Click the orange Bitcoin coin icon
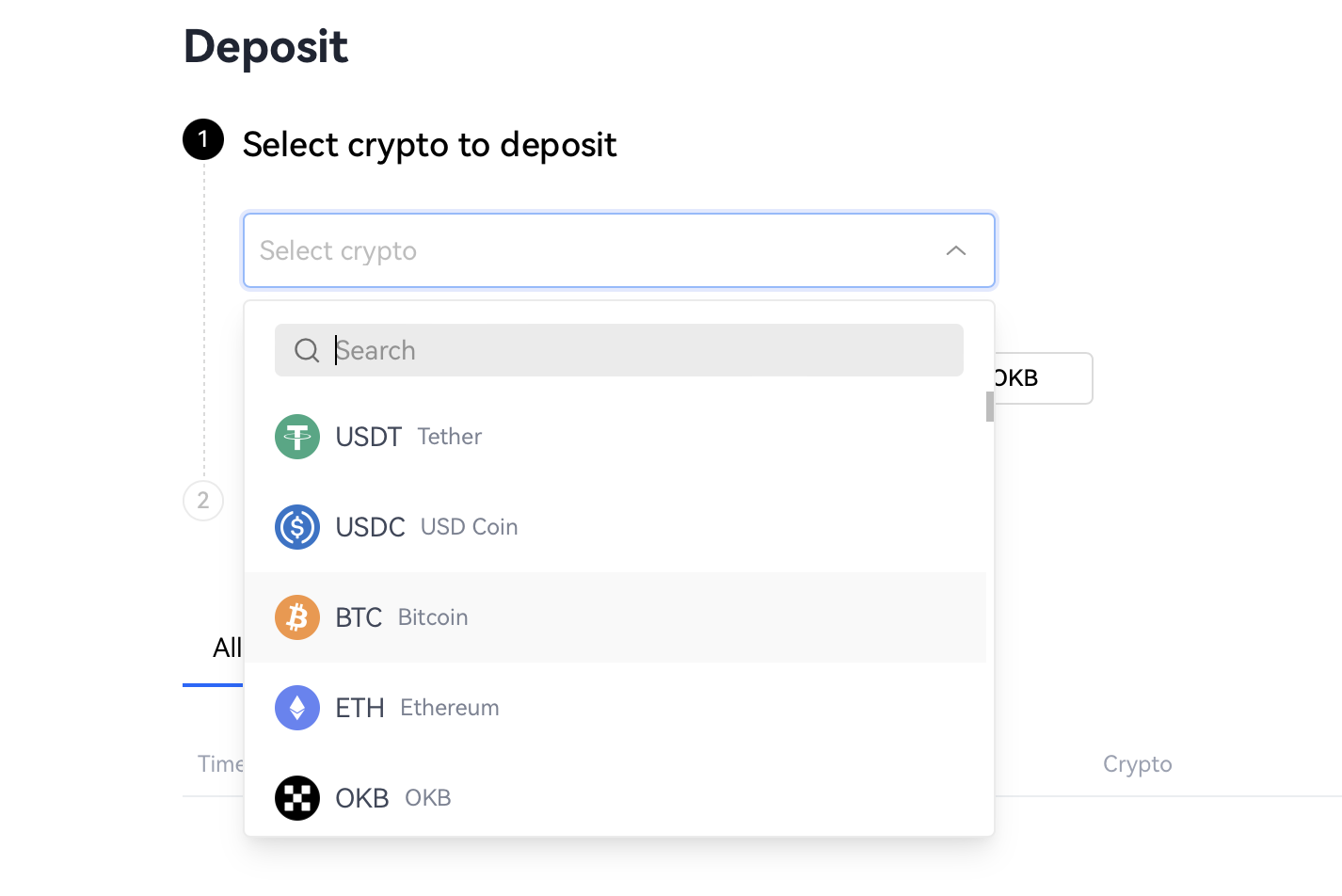Image resolution: width=1342 pixels, height=896 pixels. point(297,617)
